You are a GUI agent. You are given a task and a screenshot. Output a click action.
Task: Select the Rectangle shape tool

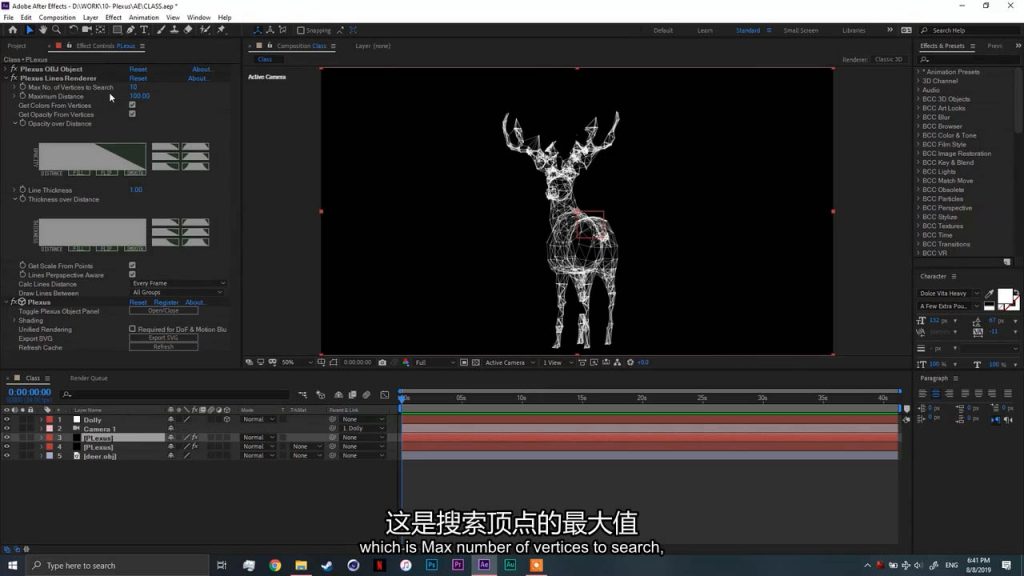pyautogui.click(x=117, y=30)
